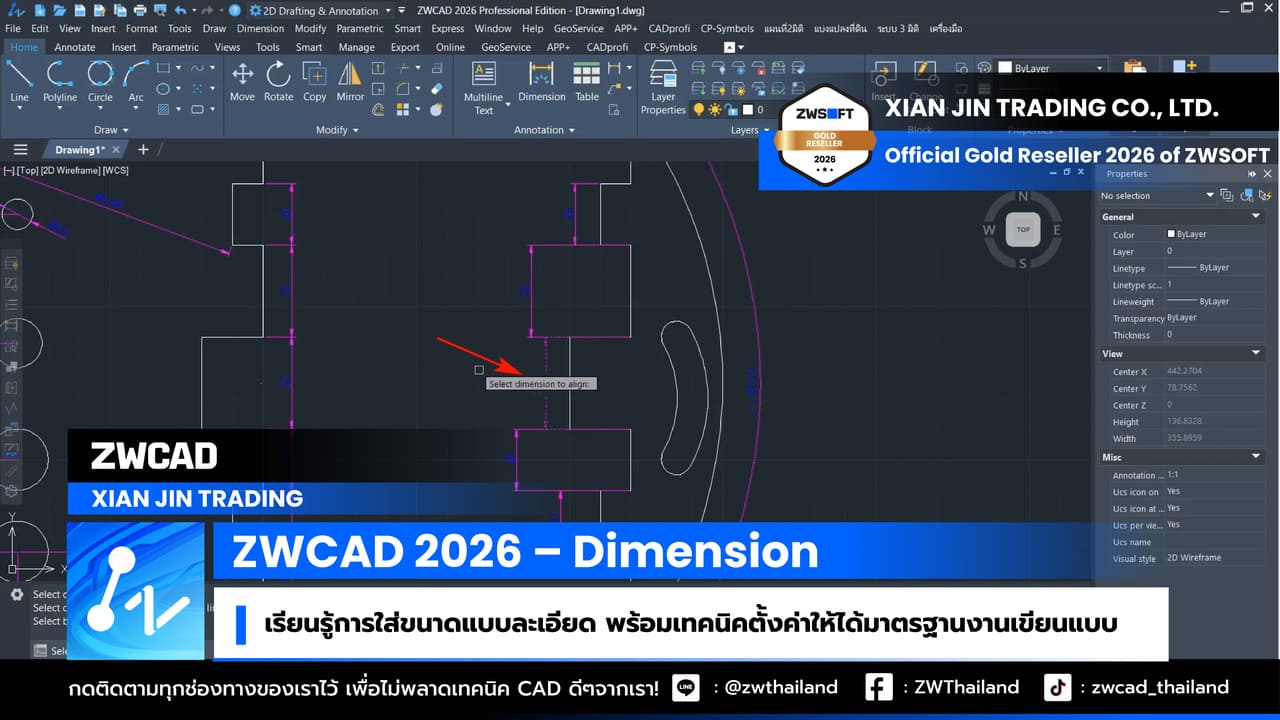The image size is (1280, 720).
Task: Click the current layer color swatch in Layers panel
Action: click(x=747, y=109)
